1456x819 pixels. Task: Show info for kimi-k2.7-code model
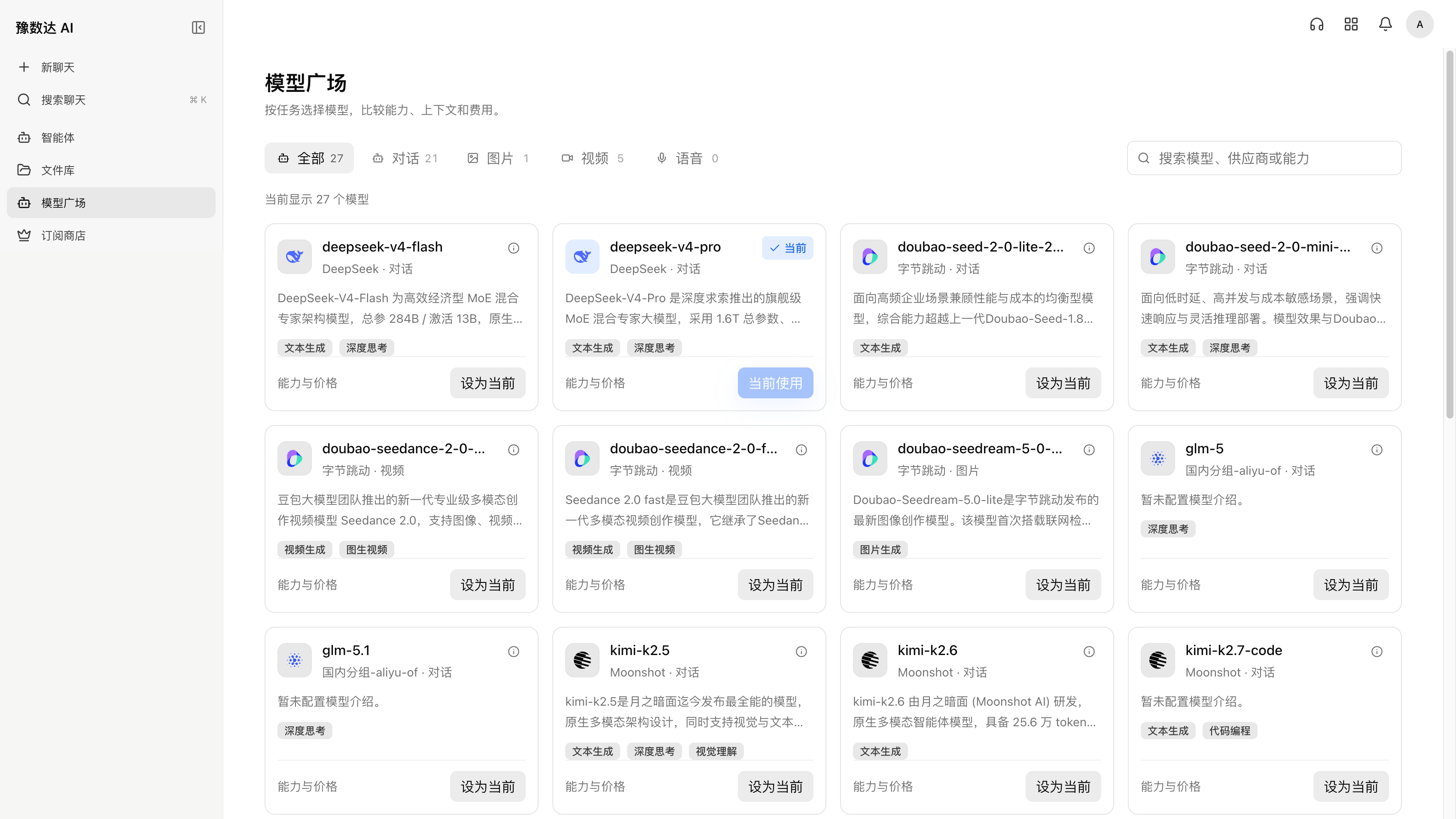pyautogui.click(x=1376, y=651)
